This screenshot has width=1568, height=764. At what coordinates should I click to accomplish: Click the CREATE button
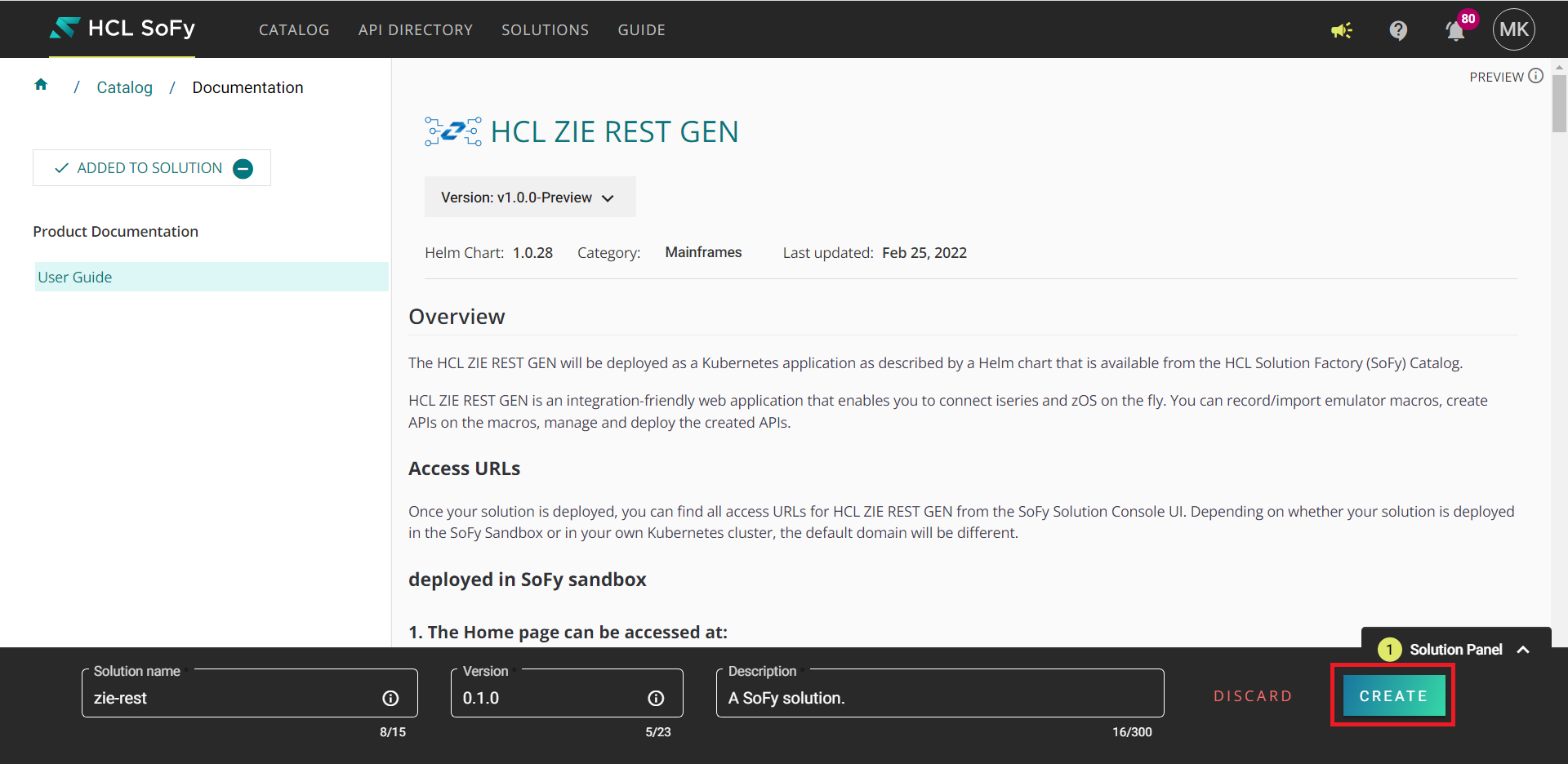pyautogui.click(x=1394, y=696)
